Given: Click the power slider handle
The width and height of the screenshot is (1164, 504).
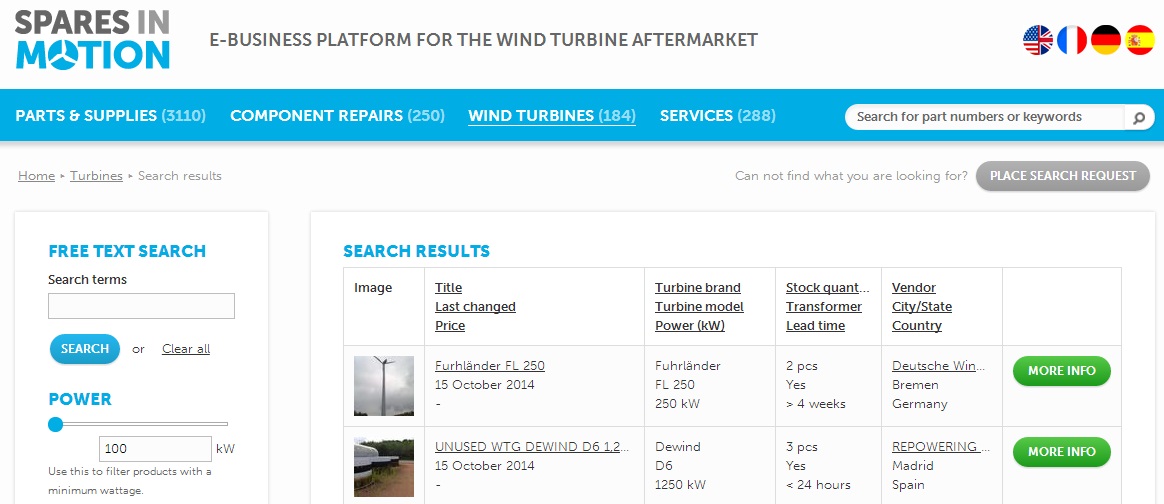Looking at the screenshot, I should pos(56,424).
